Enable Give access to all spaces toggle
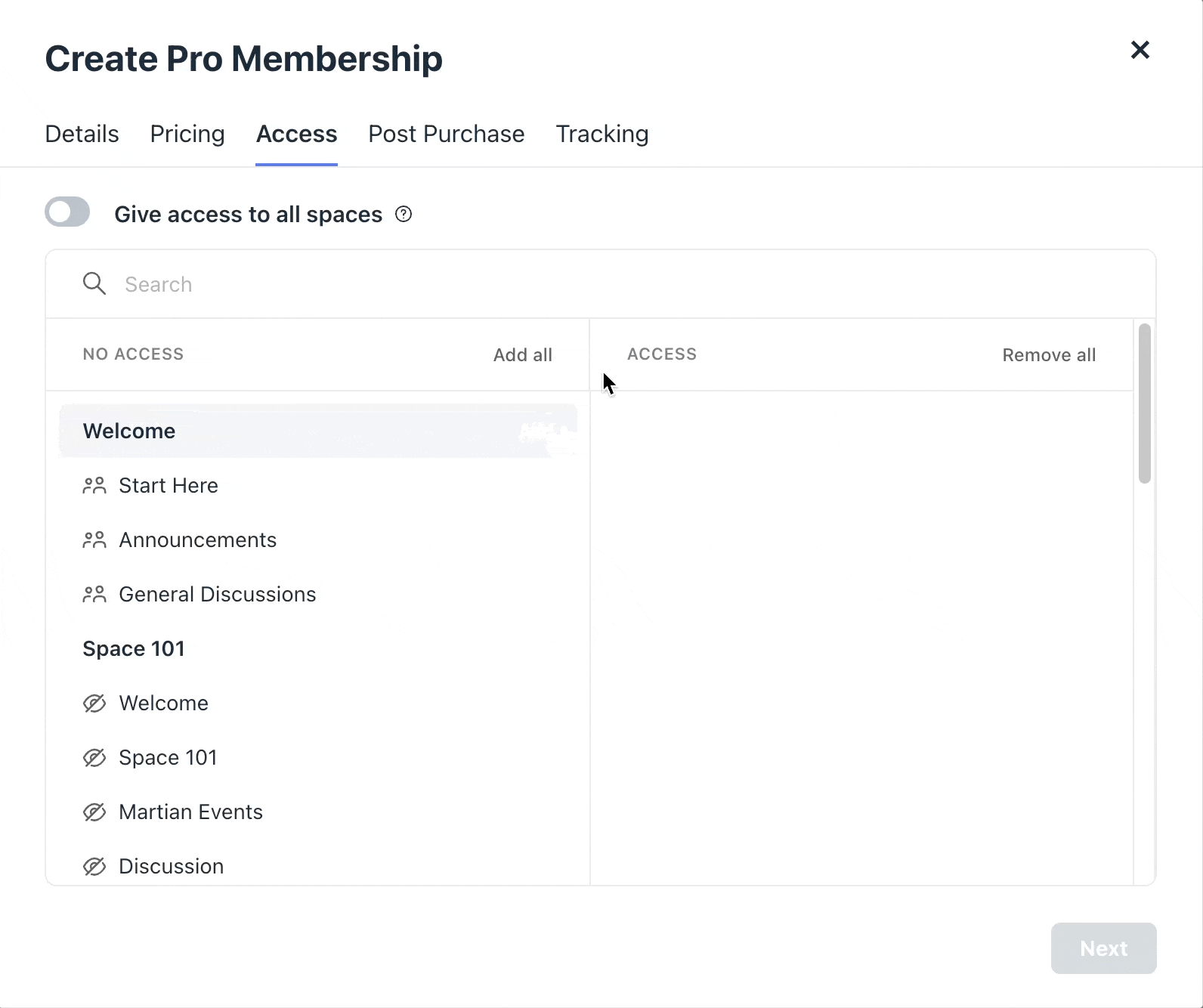 (x=67, y=212)
